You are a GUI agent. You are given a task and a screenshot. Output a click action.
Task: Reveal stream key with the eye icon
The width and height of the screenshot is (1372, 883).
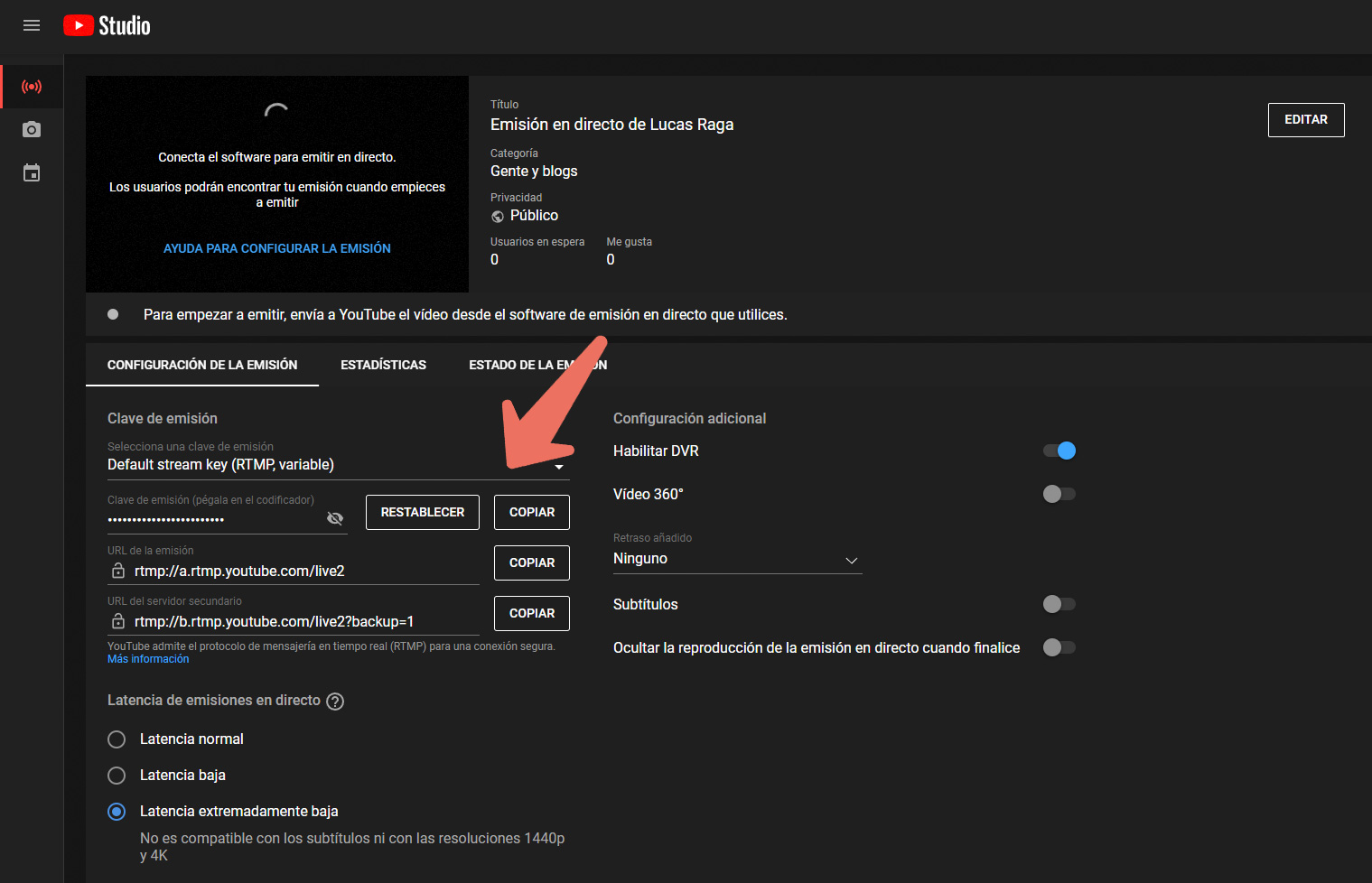(335, 518)
